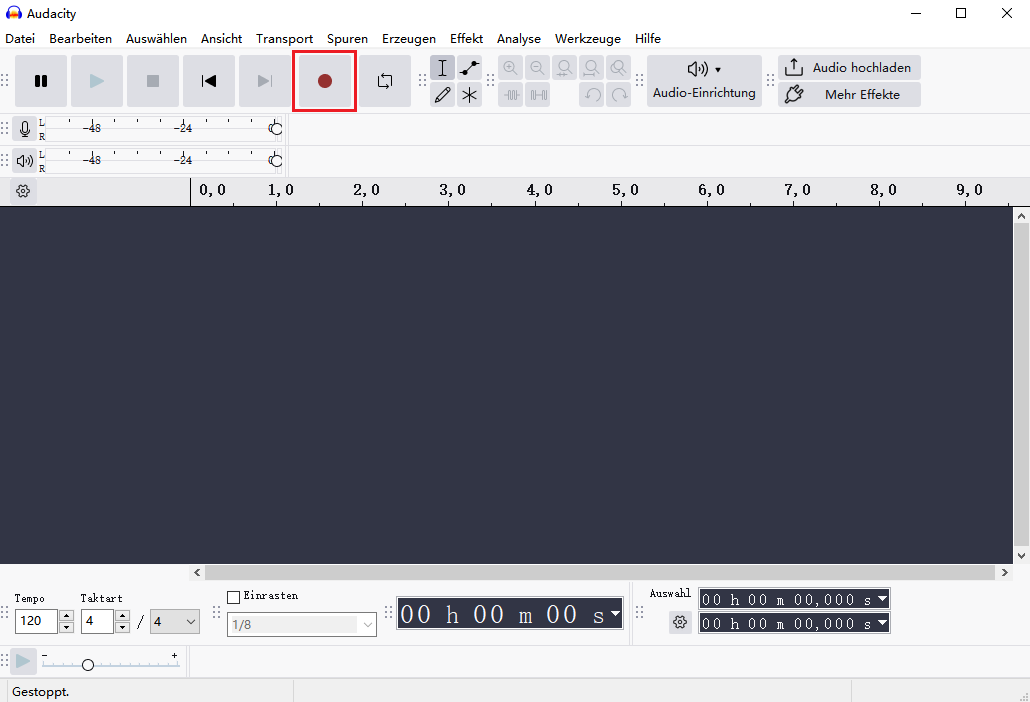Click Play-at-speed button
This screenshot has height=702, width=1030.
coord(23,661)
